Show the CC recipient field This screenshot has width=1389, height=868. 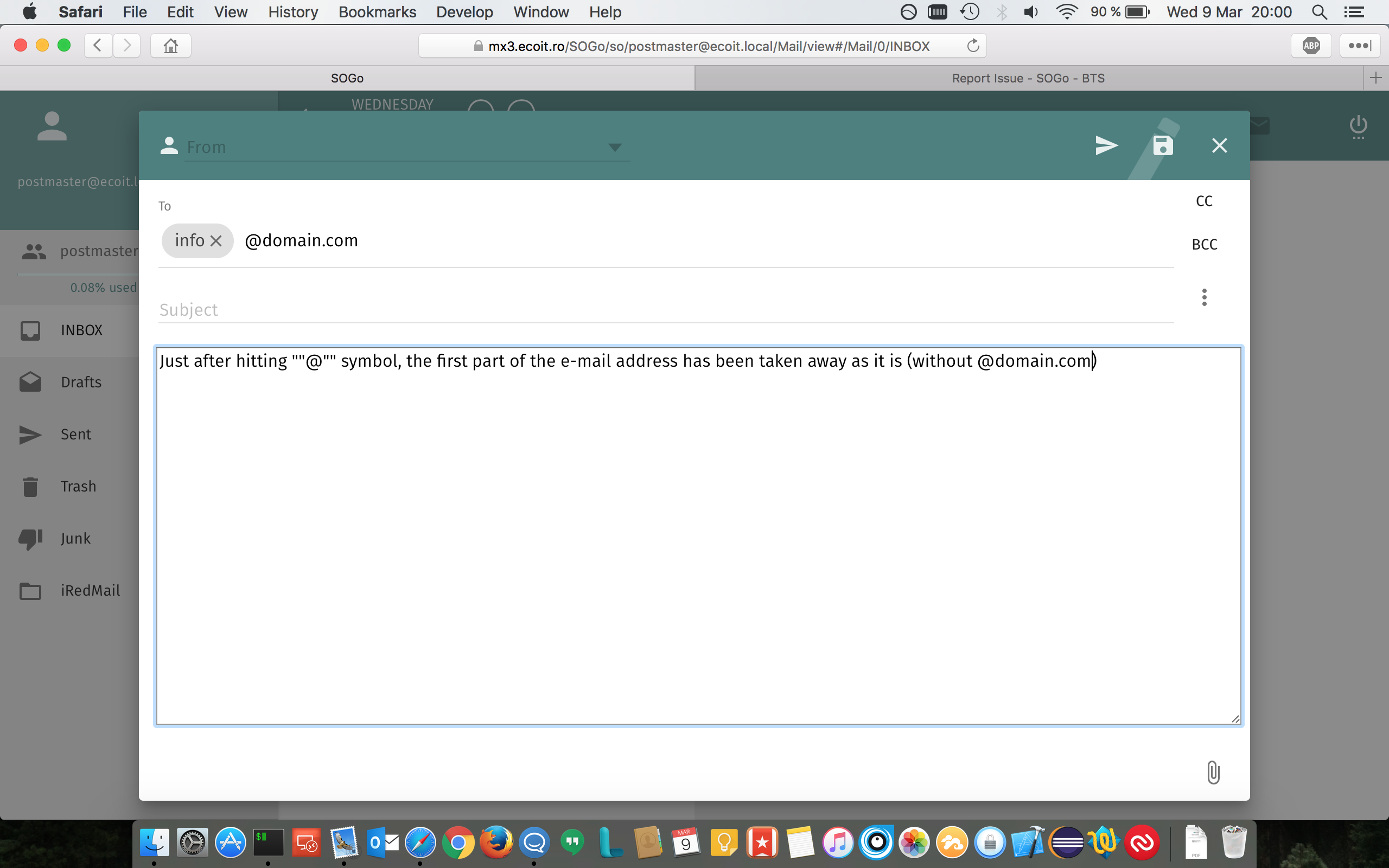coord(1203,201)
